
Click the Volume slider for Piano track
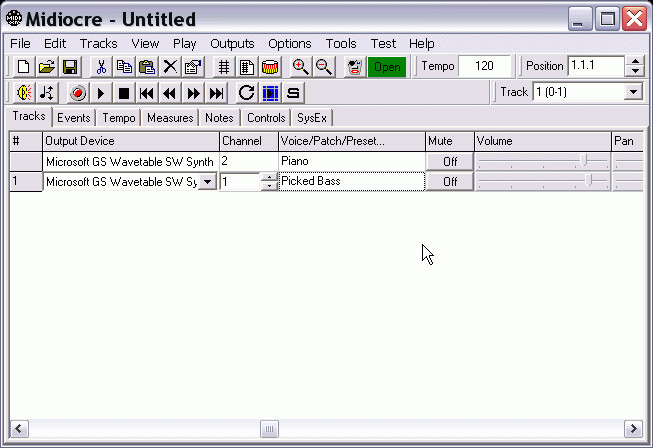[542, 161]
